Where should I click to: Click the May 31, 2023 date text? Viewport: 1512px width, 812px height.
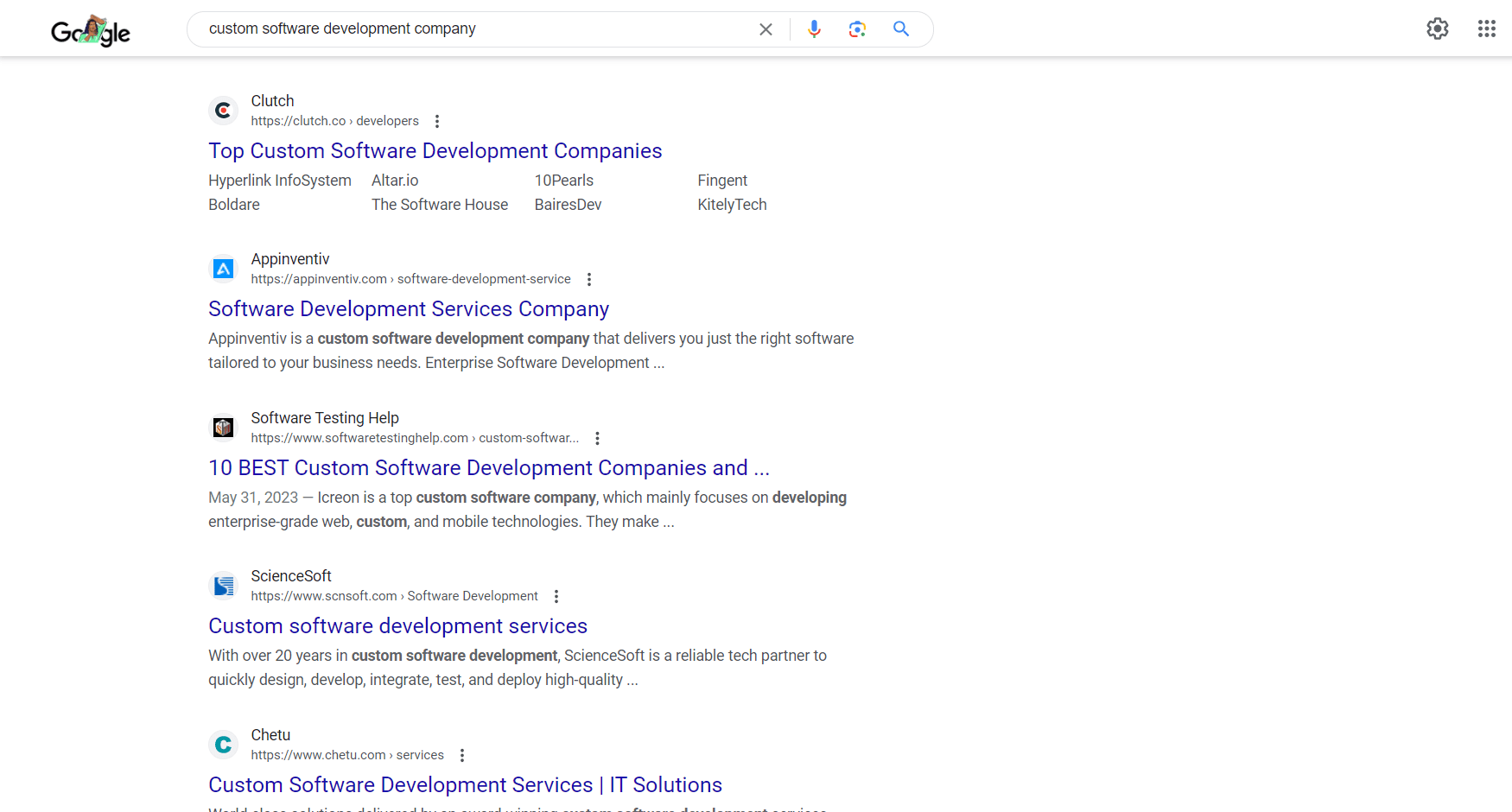[253, 498]
